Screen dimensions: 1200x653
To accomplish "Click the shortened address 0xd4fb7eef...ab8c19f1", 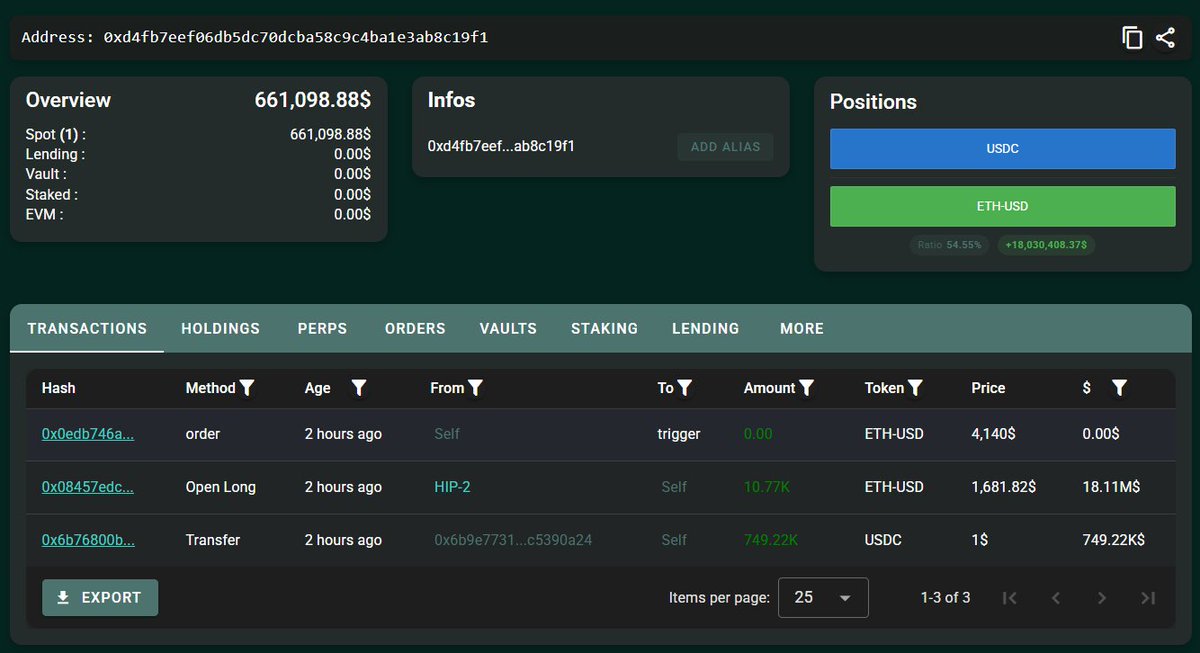I will tap(501, 146).
